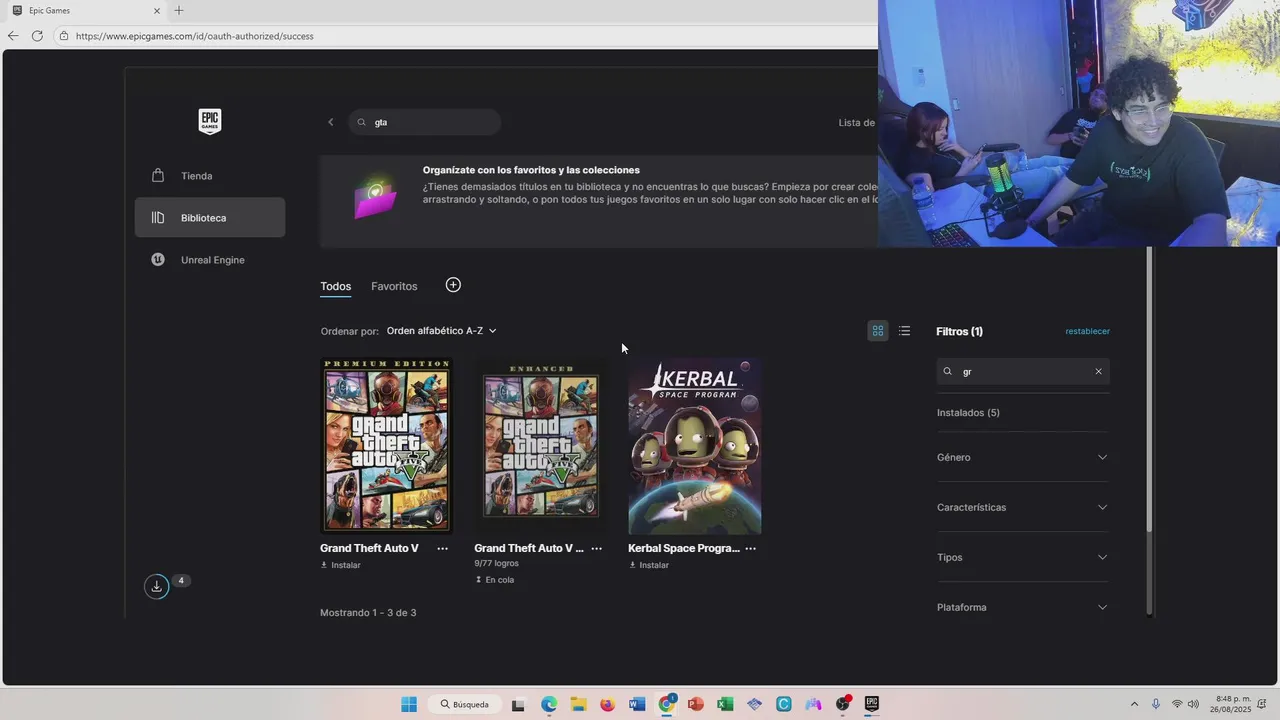Click the taskbar Búsqueda search box
1280x720 pixels.
click(465, 704)
